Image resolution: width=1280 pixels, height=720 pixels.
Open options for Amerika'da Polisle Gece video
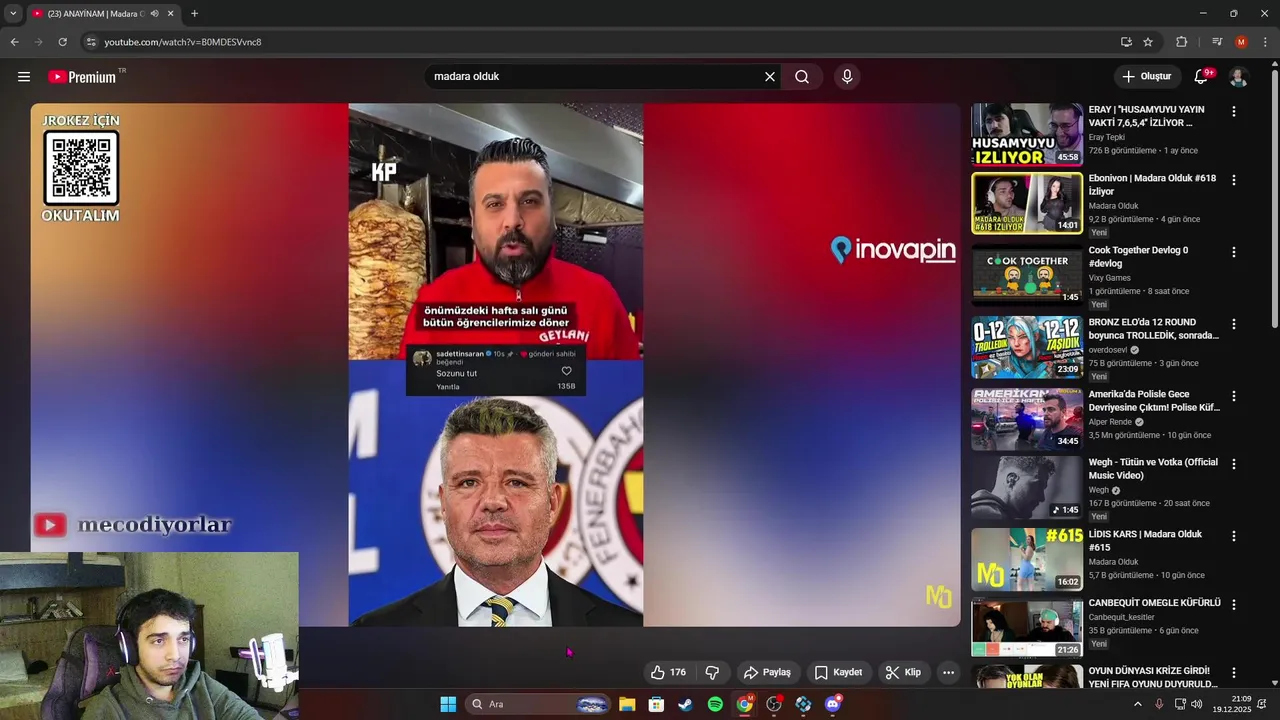click(1233, 396)
